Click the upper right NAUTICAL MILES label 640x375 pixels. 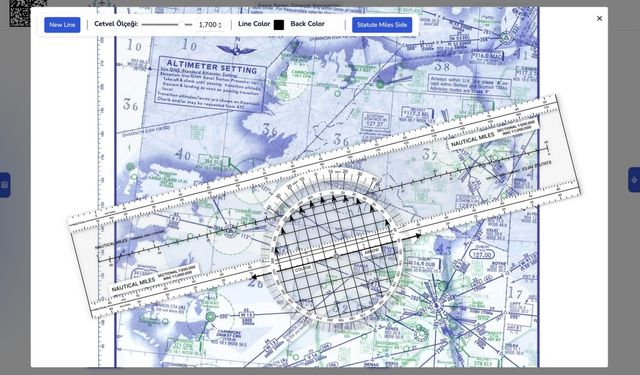pos(472,140)
